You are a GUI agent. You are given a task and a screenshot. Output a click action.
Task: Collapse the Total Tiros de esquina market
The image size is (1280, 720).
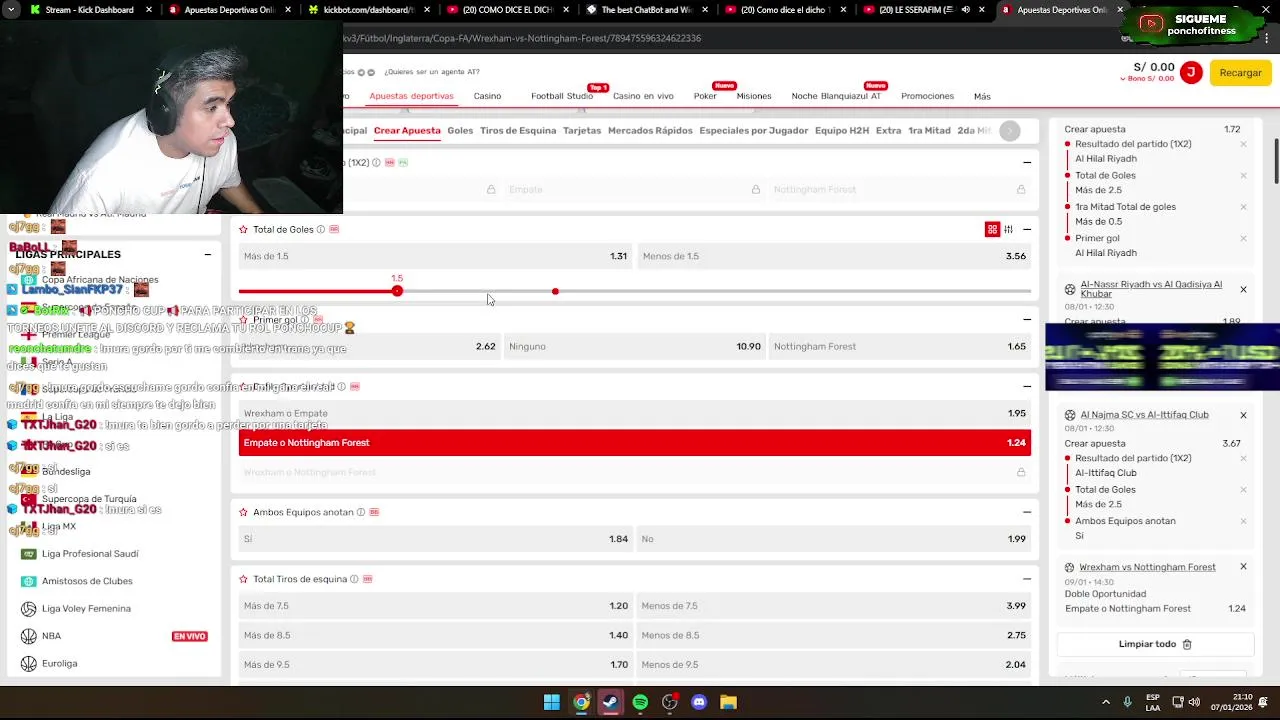point(1027,579)
